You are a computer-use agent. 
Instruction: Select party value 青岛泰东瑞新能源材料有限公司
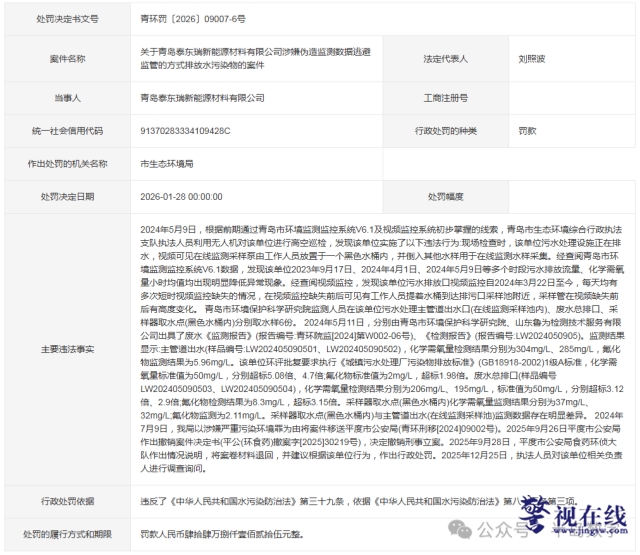[x=202, y=98]
